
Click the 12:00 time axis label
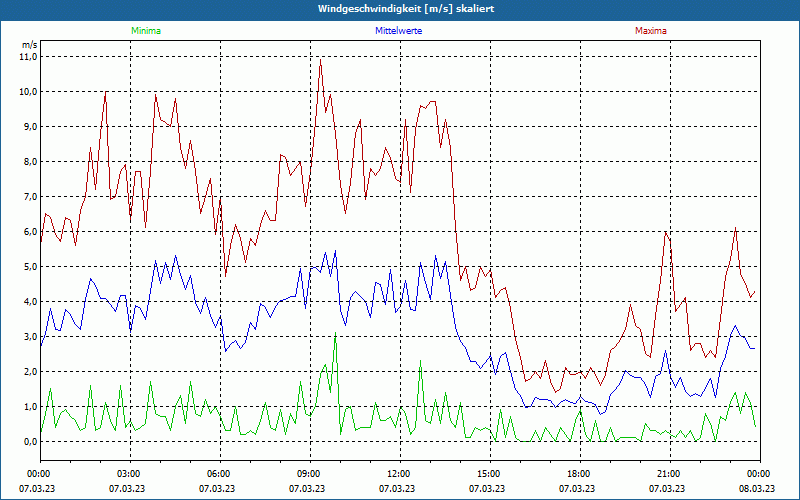[398, 474]
